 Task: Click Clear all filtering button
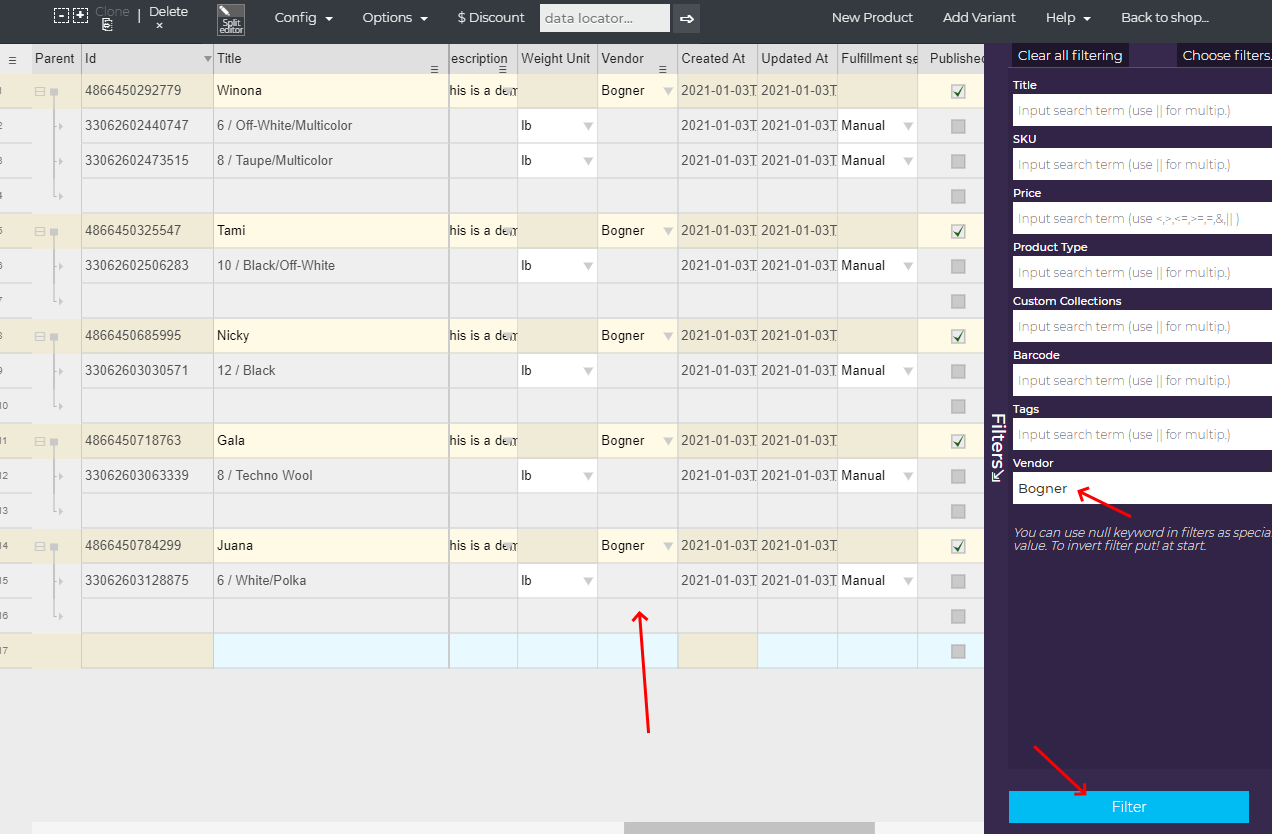1070,56
